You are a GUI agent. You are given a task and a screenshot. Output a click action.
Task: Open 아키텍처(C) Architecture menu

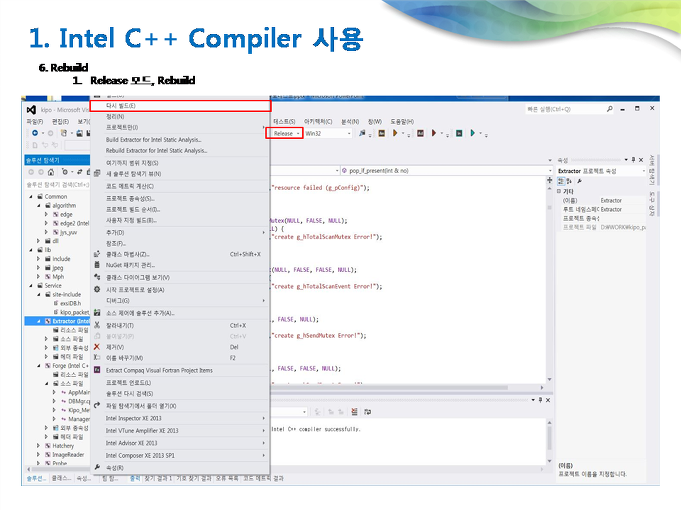318,122
